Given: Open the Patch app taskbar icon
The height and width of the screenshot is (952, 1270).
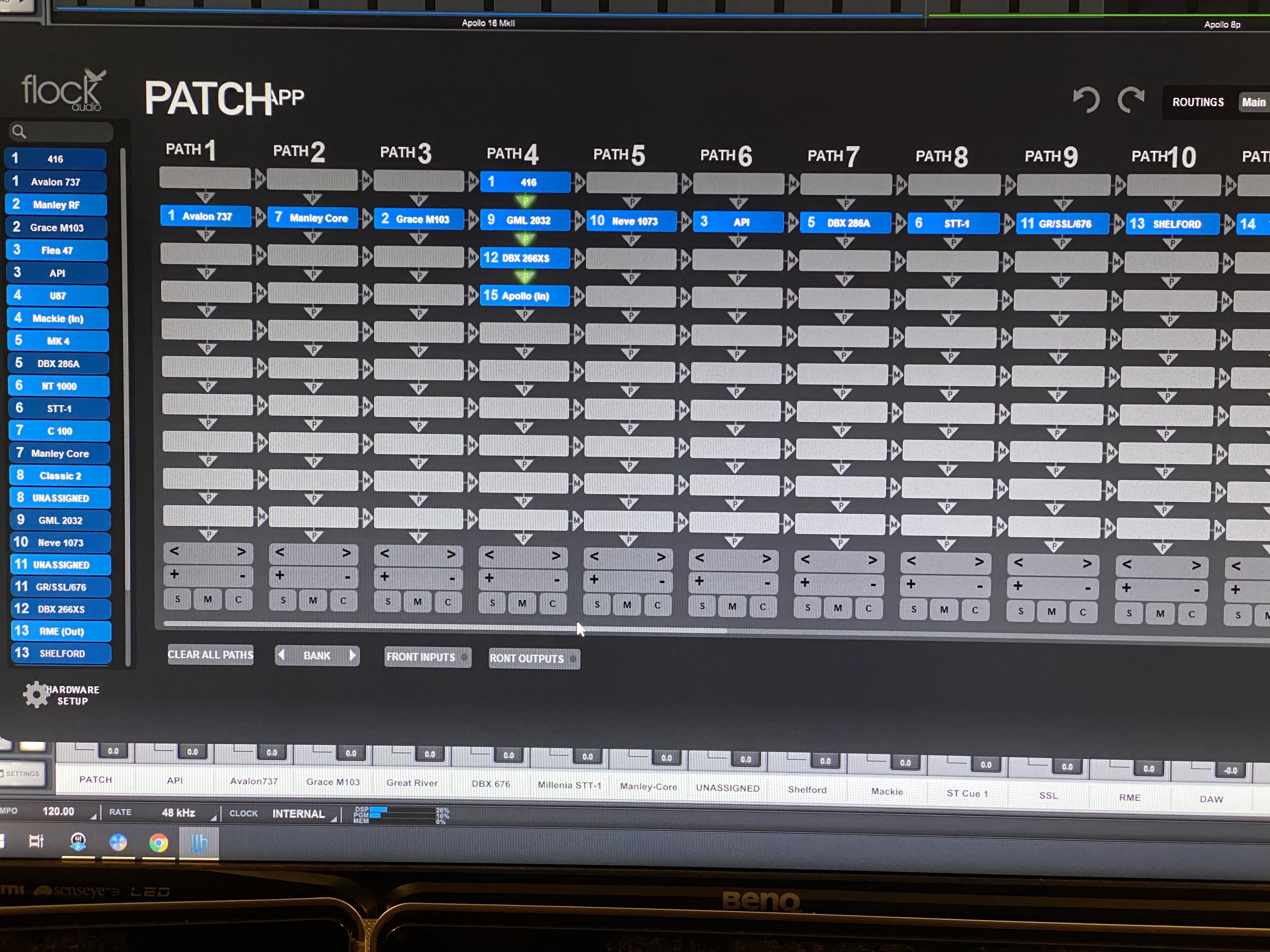Looking at the screenshot, I should [x=199, y=843].
